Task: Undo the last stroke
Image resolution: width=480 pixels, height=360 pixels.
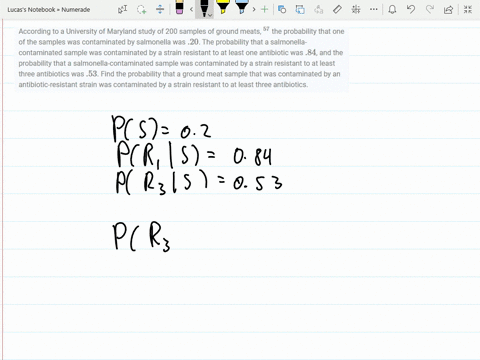Action: (x=411, y=9)
